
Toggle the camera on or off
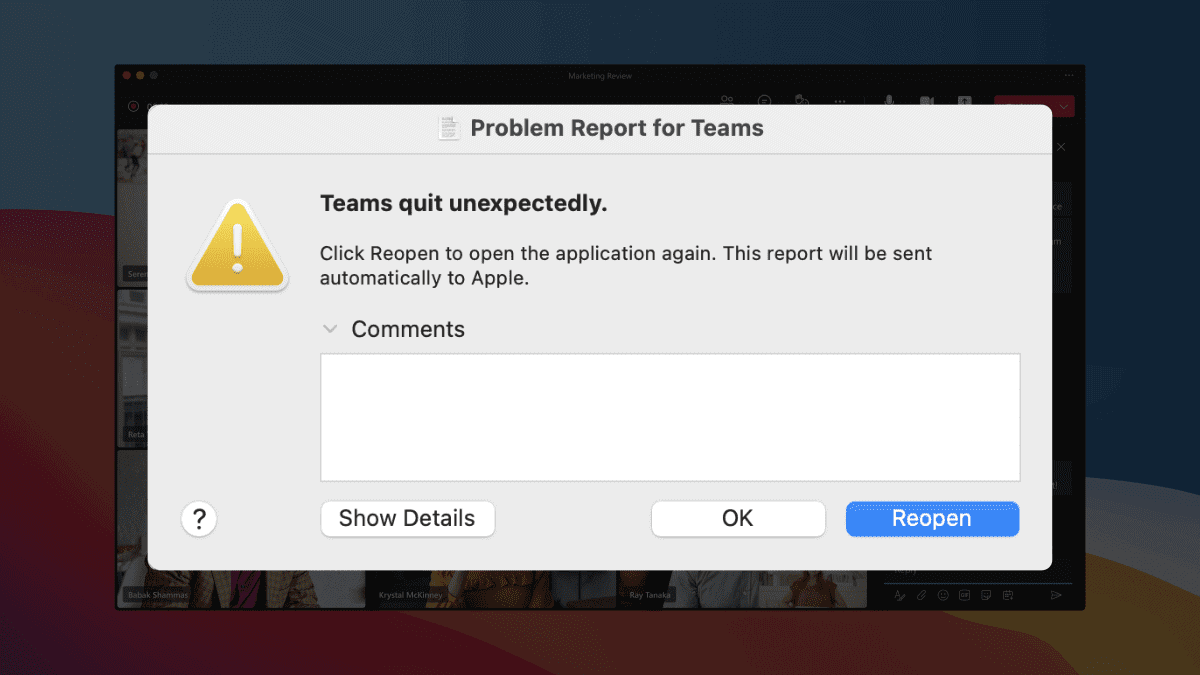click(927, 101)
